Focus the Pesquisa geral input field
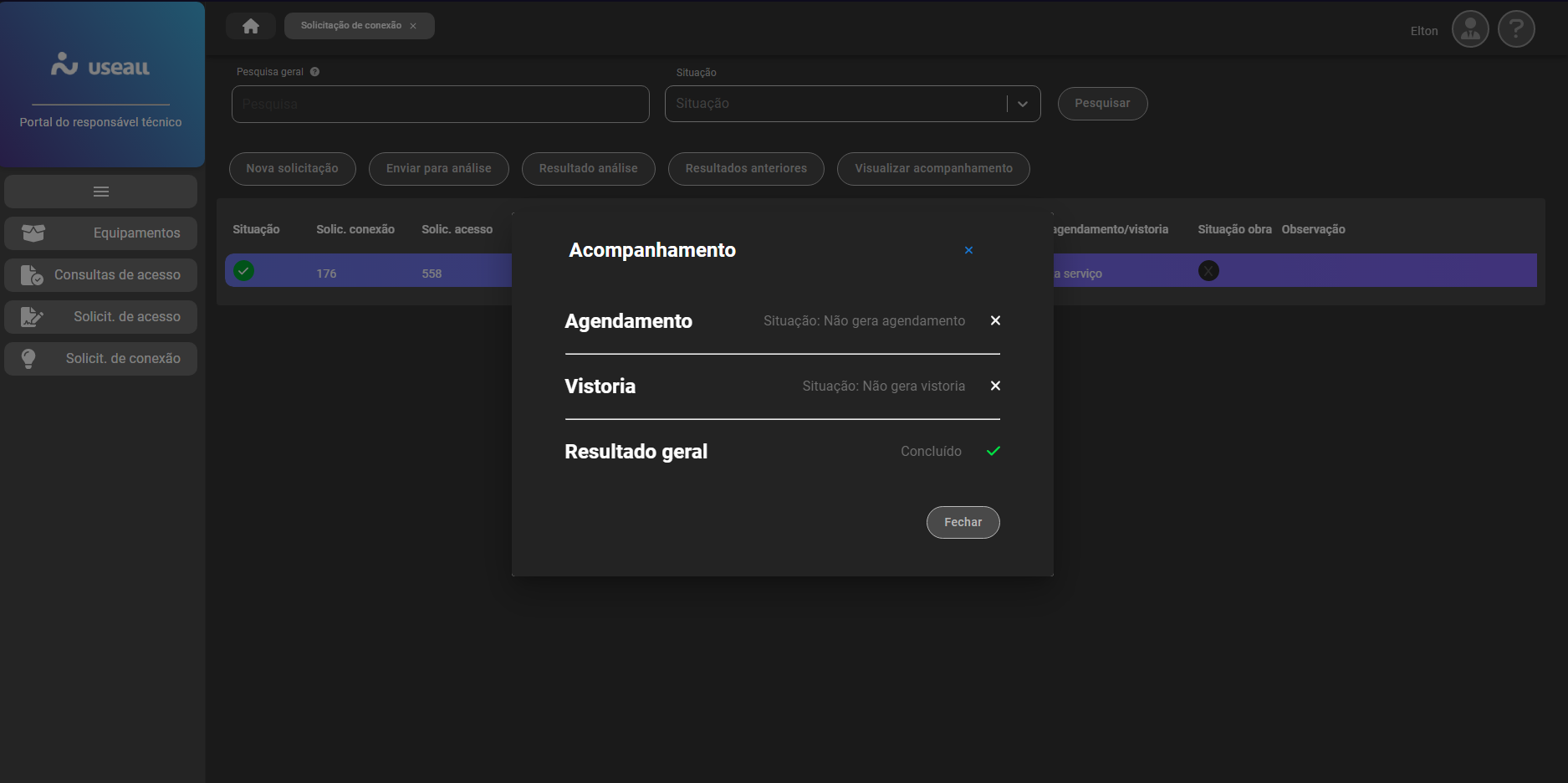1568x783 pixels. tap(440, 105)
